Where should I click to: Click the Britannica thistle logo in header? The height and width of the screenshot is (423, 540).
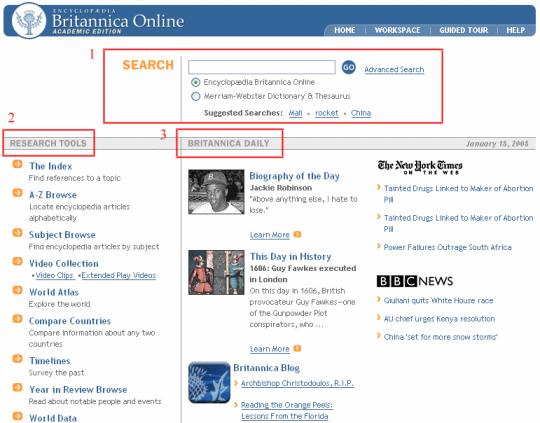29,21
